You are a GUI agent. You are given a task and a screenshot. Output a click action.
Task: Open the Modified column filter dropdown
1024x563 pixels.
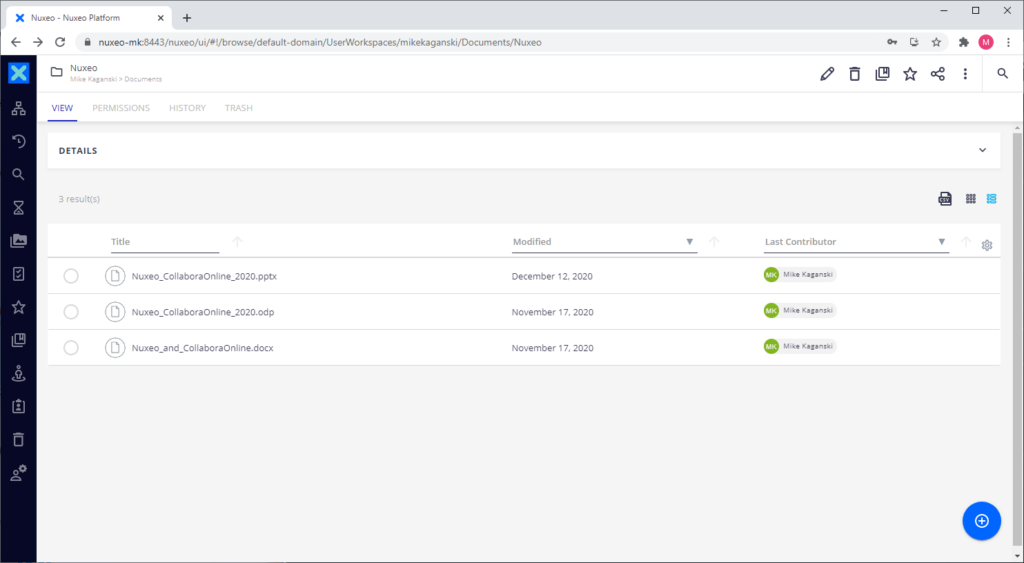(x=689, y=242)
